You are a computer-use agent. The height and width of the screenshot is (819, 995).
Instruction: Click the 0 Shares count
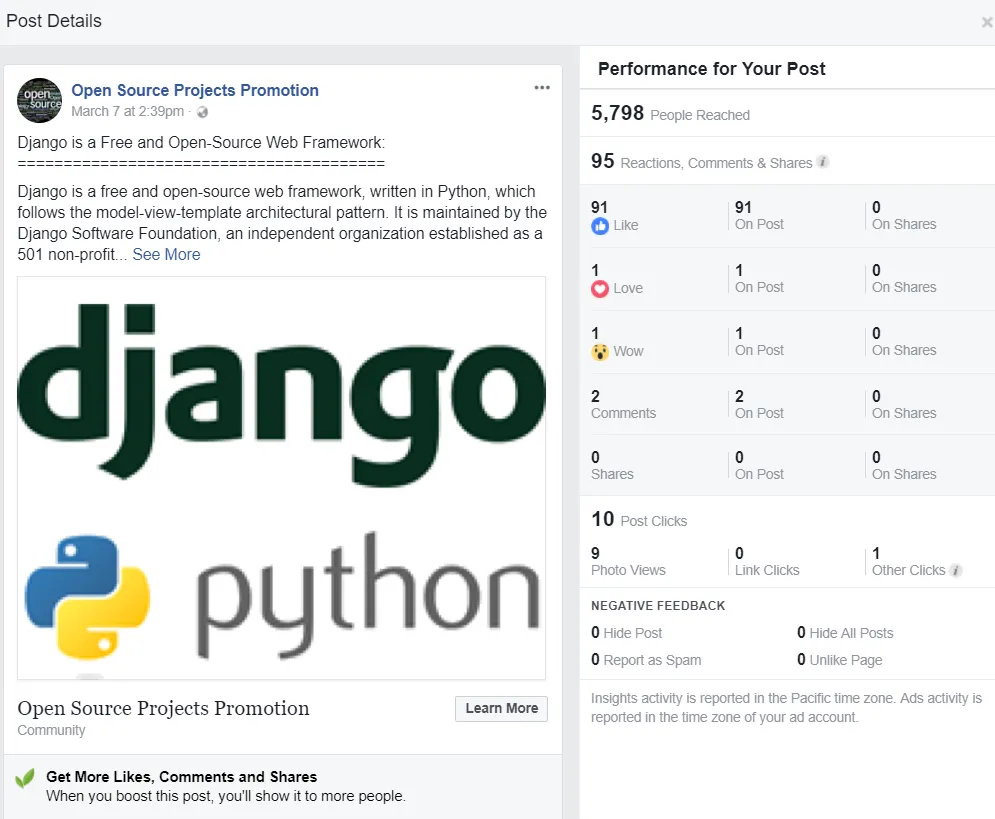pyautogui.click(x=612, y=465)
